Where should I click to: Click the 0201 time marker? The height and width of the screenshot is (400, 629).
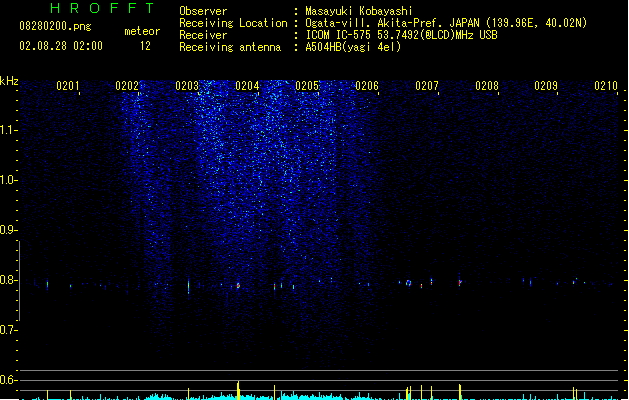point(67,86)
